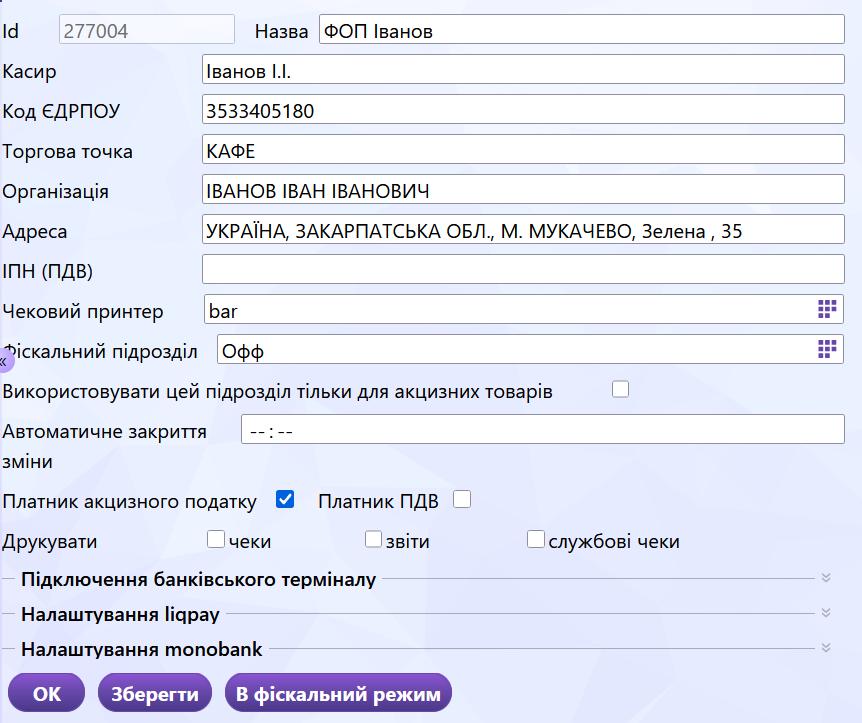This screenshot has width=862, height=723.
Task: Click the службові чеки label
Action: click(614, 541)
